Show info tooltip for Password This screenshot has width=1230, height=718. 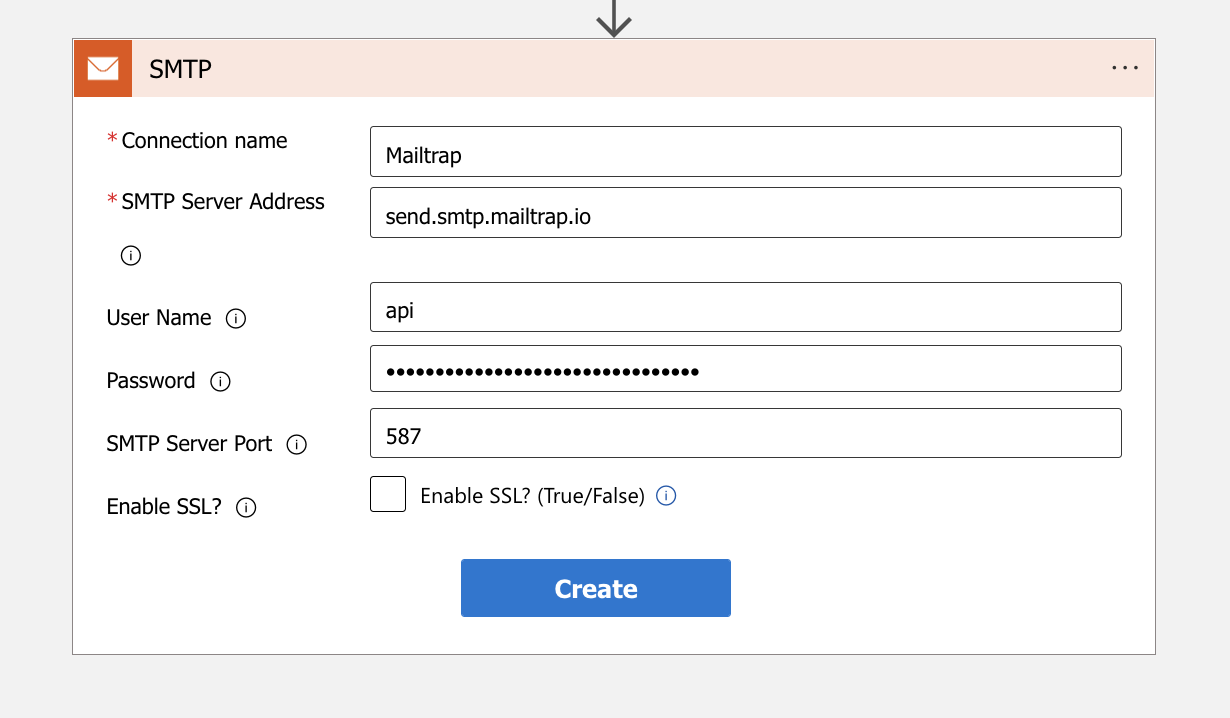tap(221, 381)
